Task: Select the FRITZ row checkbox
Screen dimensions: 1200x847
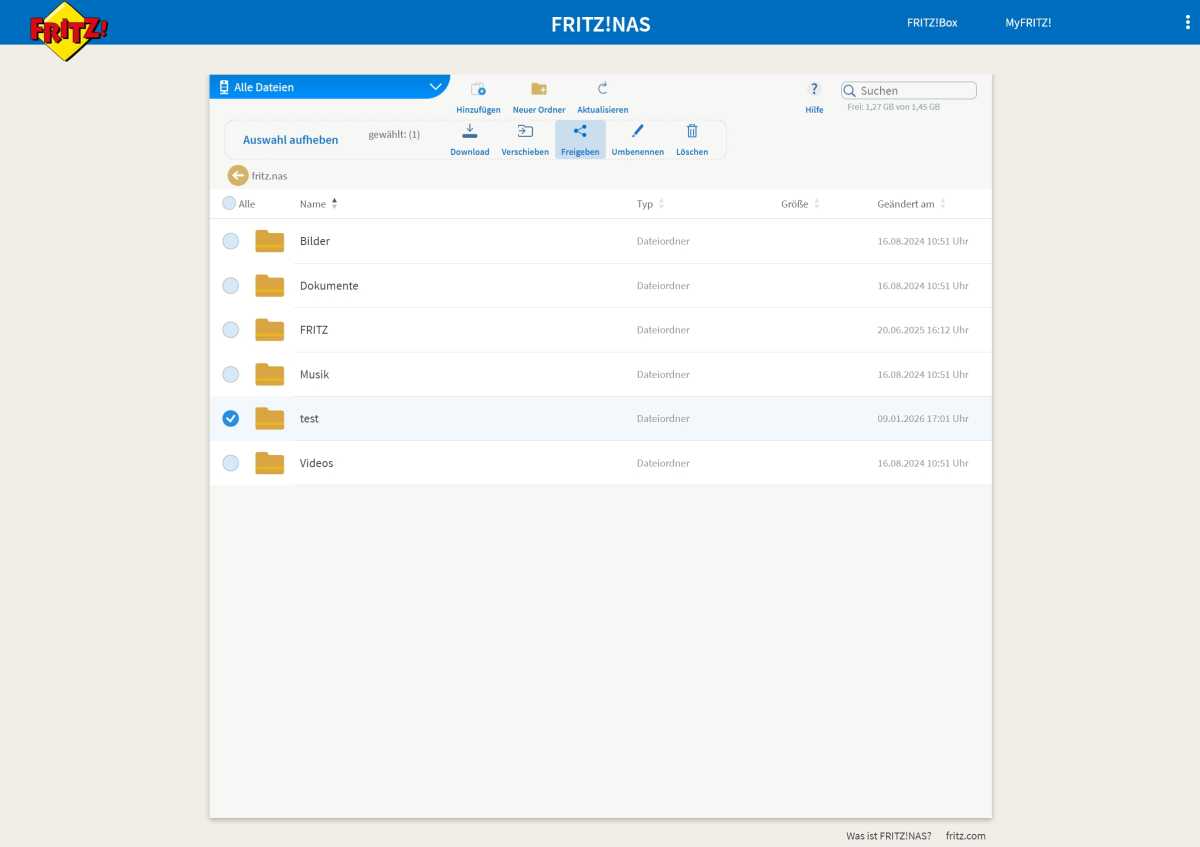Action: pyautogui.click(x=230, y=329)
